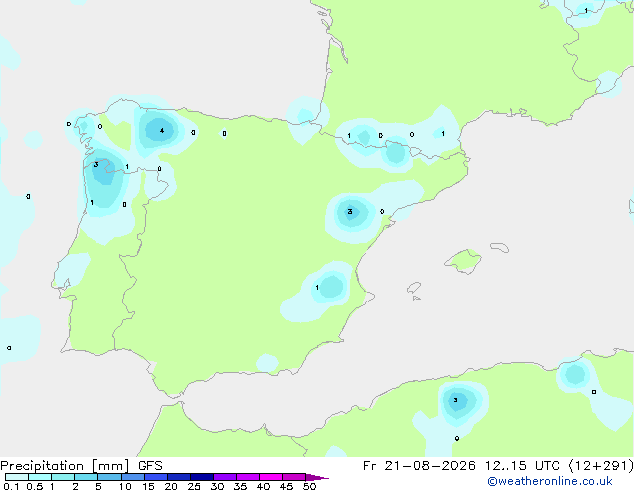Click the Precipitation [mm] GFS title
The height and width of the screenshot is (490, 634).
point(81,466)
